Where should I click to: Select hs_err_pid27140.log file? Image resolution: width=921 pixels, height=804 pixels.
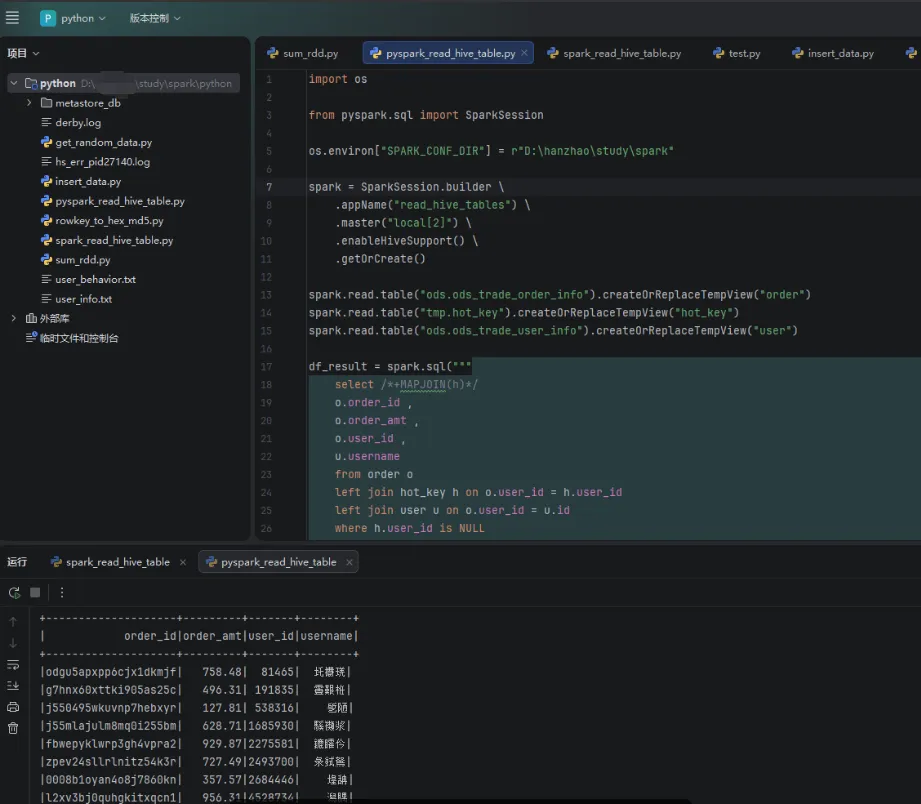(x=102, y=162)
